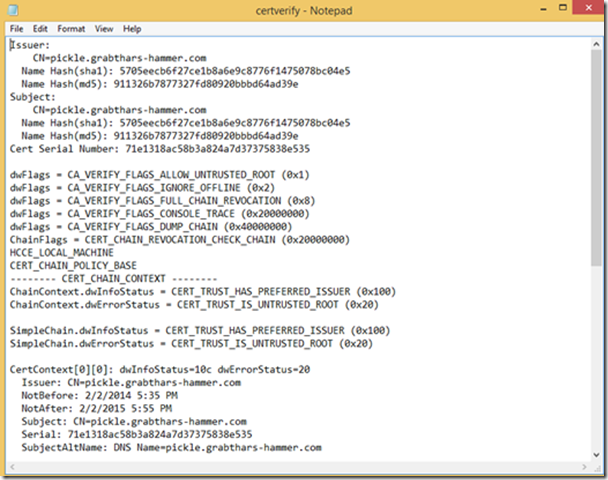
Task: Click the 'Issuer:' line at top
Action: point(30,45)
